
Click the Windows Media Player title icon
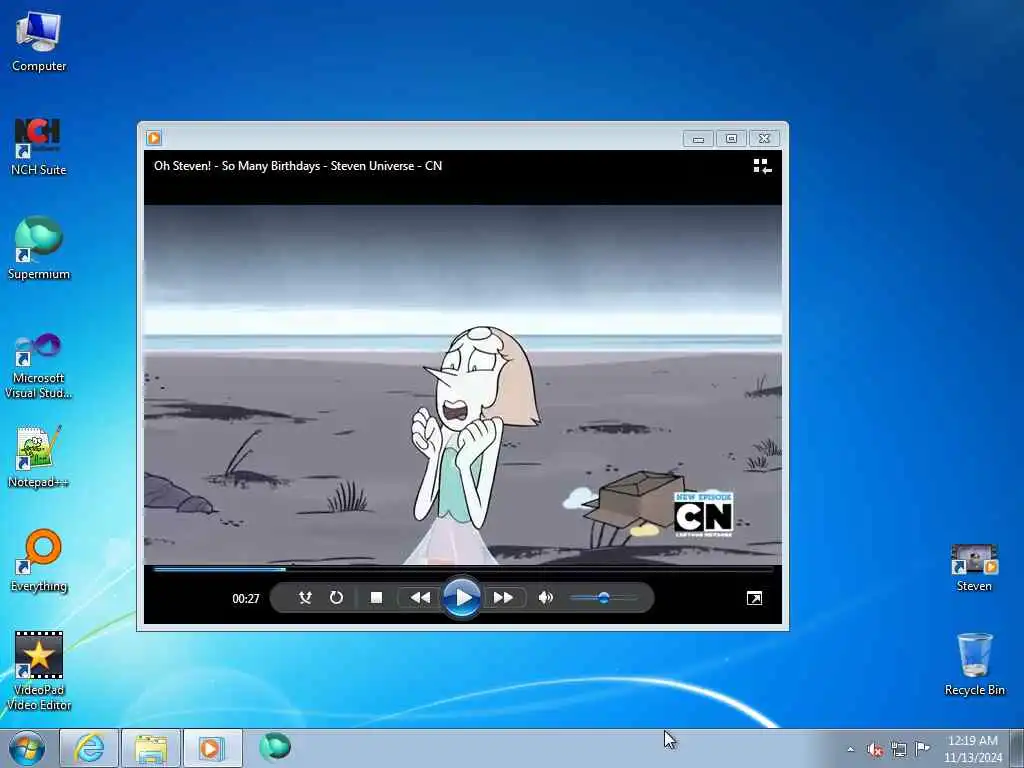(154, 138)
